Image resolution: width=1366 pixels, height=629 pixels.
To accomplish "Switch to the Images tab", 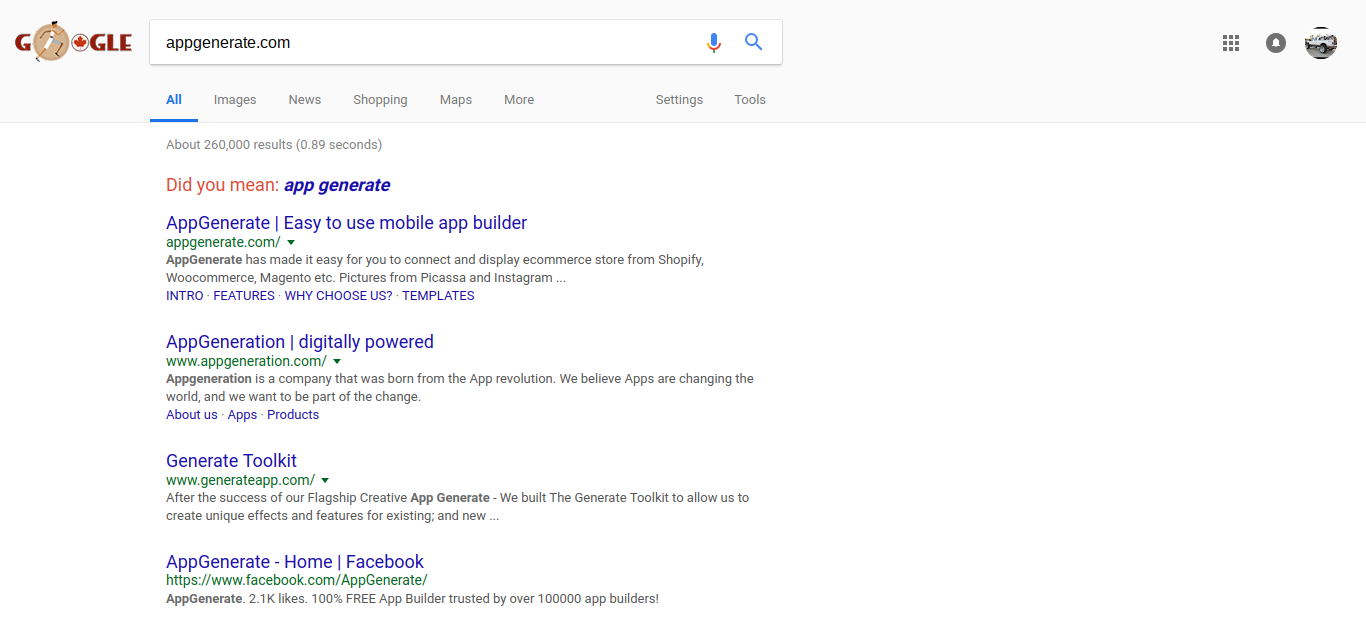I will click(235, 100).
